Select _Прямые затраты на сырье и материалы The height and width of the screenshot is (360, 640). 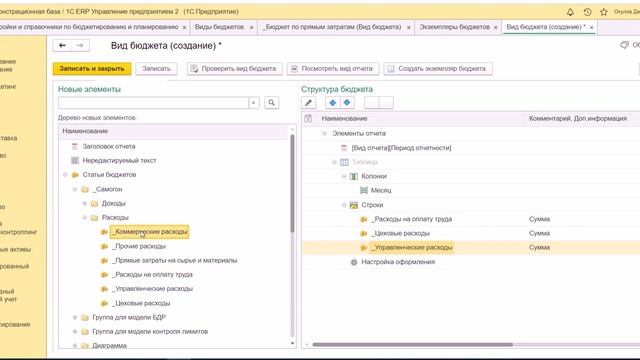point(175,260)
